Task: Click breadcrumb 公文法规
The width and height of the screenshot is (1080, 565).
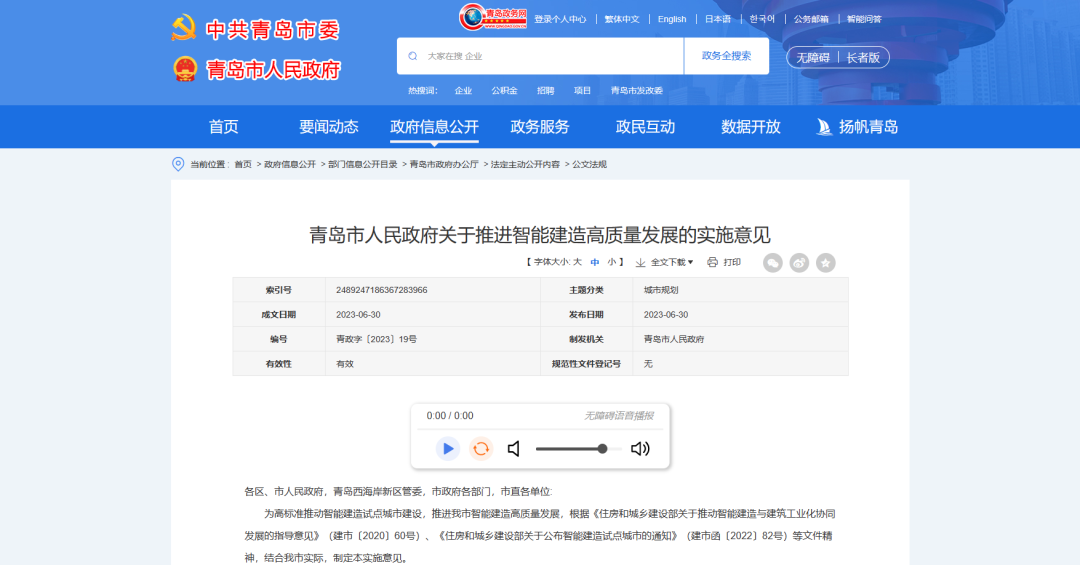Action: (x=590, y=164)
